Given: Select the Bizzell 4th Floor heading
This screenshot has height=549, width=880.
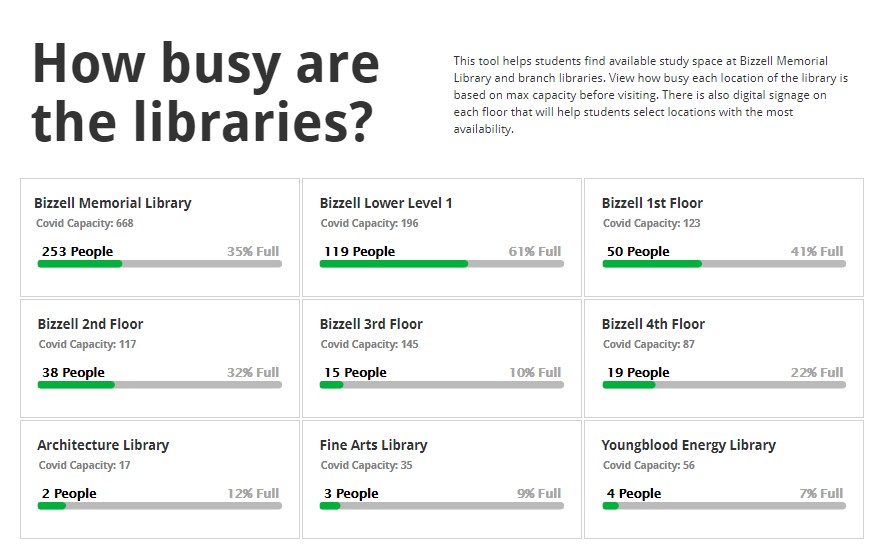Looking at the screenshot, I should click(x=653, y=324).
